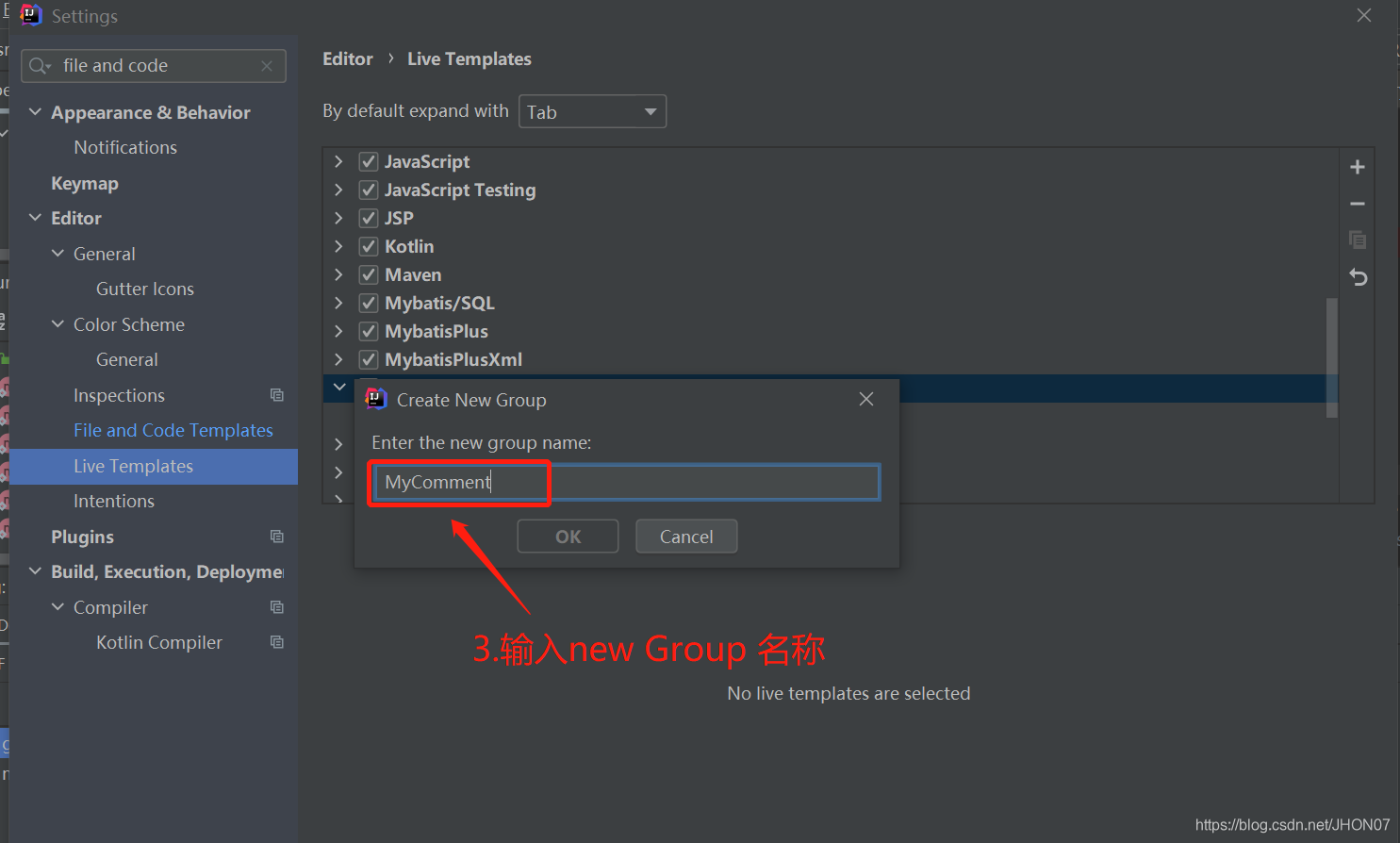Image resolution: width=1400 pixels, height=843 pixels.
Task: Click the add template plus icon
Action: [x=1358, y=167]
